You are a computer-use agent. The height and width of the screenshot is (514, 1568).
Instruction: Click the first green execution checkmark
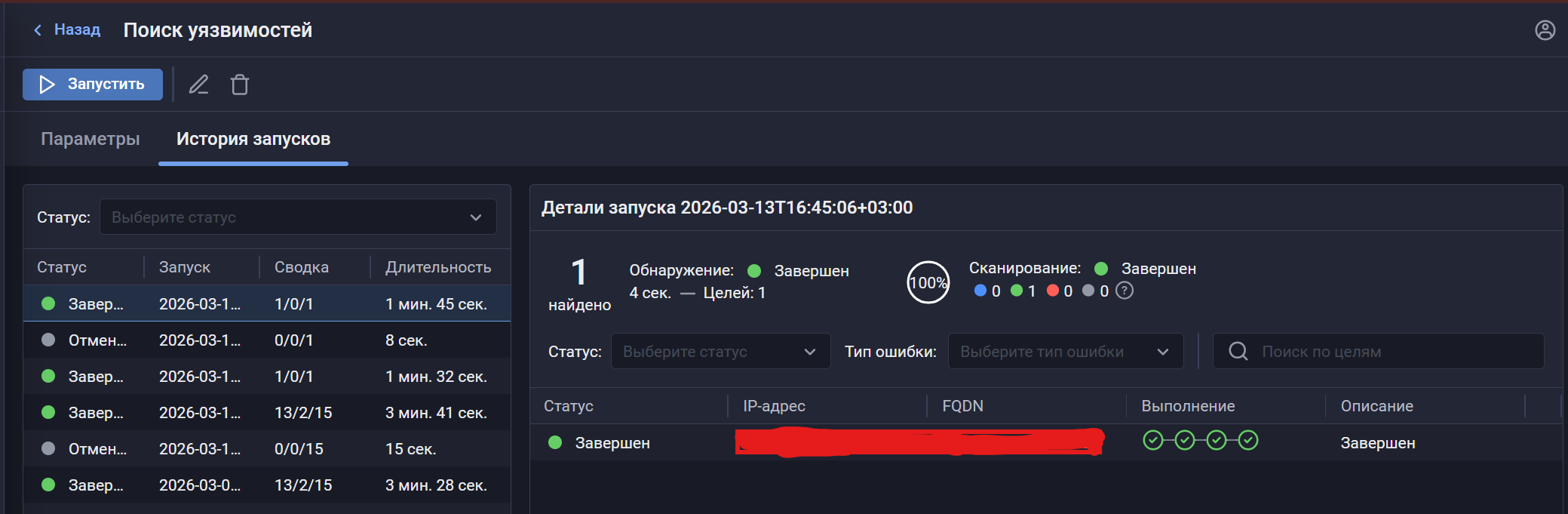click(x=1152, y=440)
